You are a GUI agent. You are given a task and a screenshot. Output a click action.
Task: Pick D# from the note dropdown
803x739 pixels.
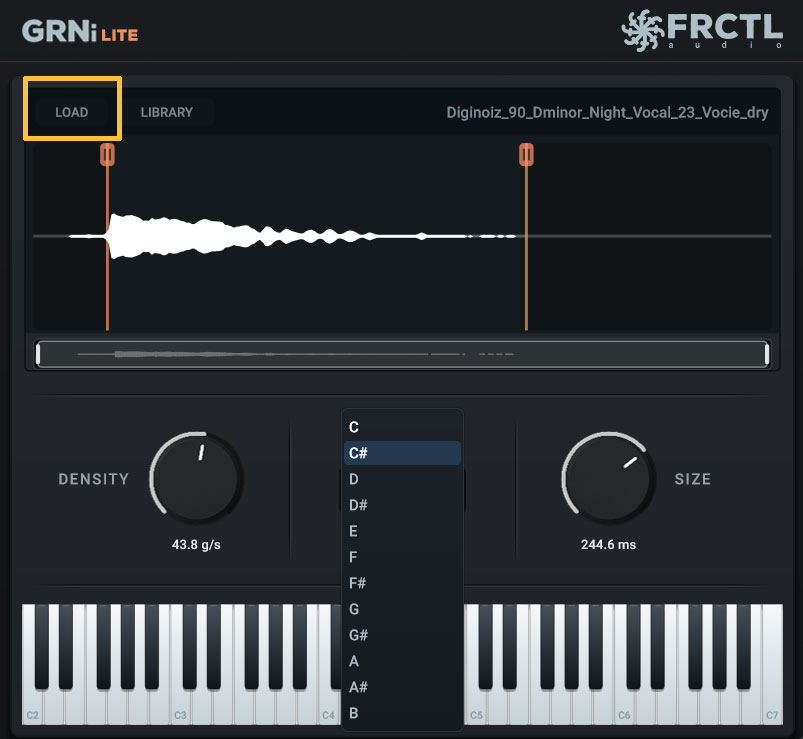402,505
